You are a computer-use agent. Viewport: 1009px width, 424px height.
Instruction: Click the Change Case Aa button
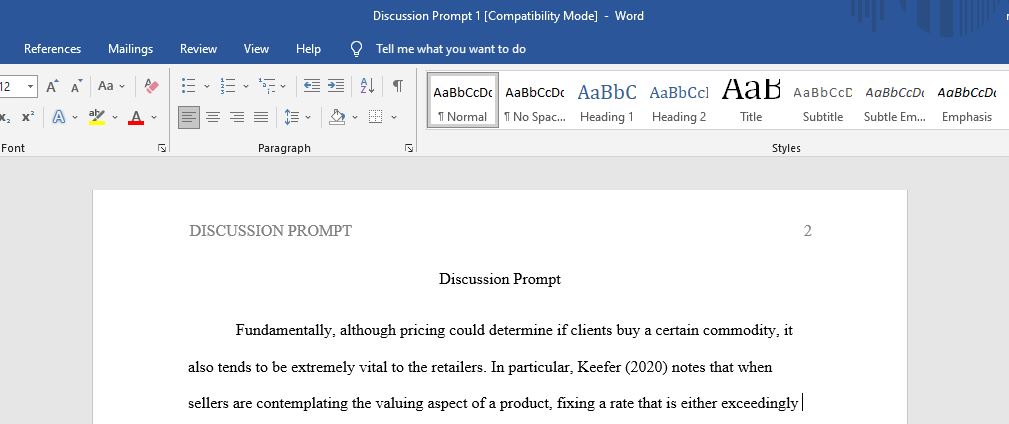coord(111,86)
